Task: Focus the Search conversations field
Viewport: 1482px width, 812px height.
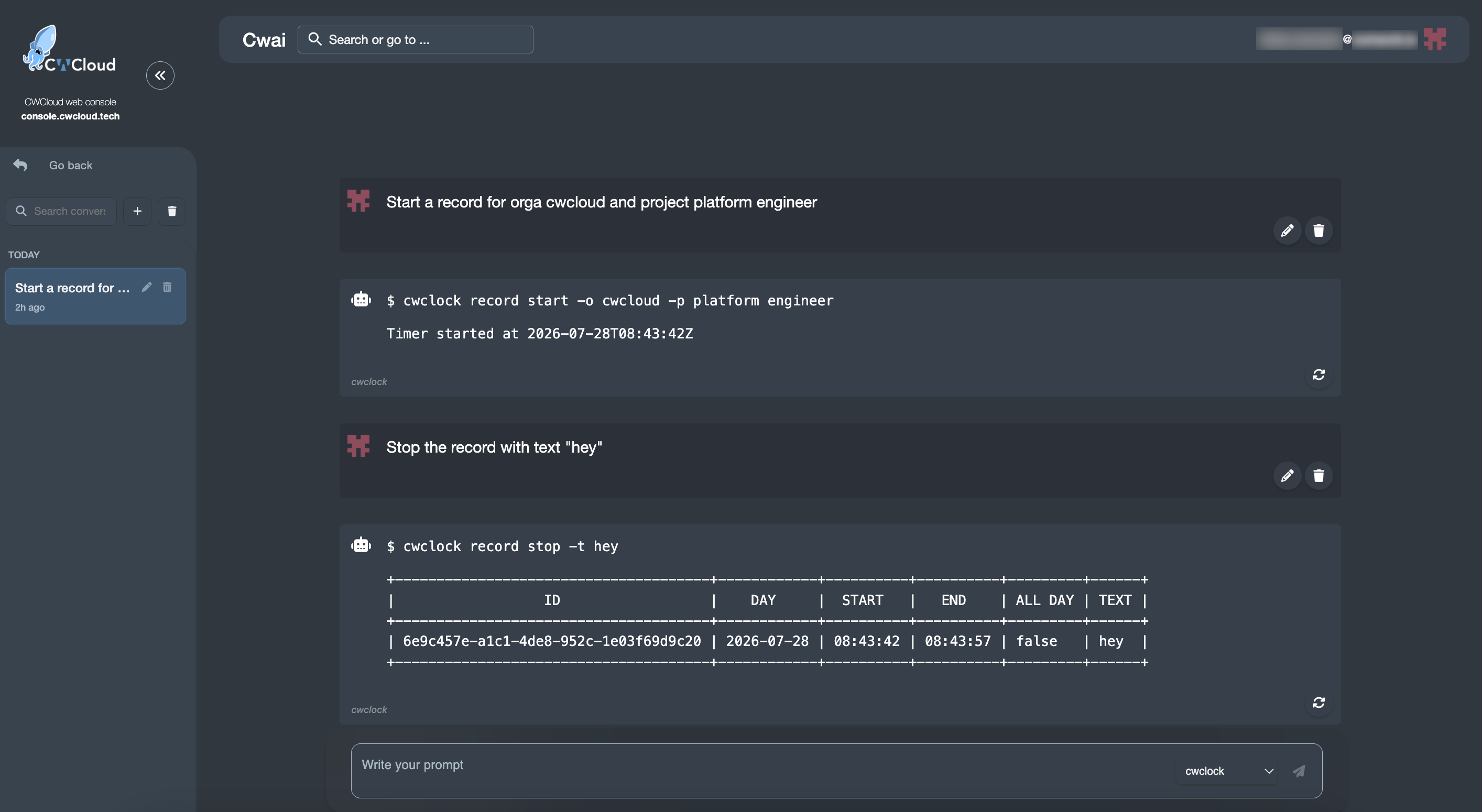Action: click(61, 211)
